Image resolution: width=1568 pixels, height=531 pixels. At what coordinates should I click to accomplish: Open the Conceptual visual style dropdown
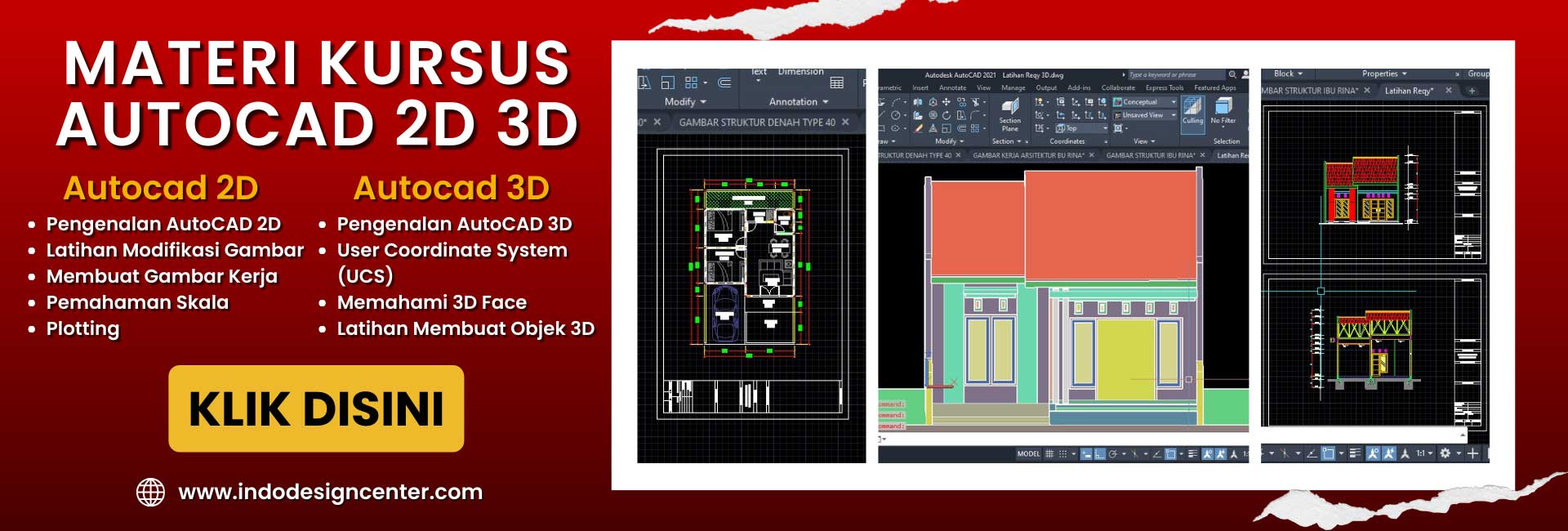pyautogui.click(x=1144, y=102)
